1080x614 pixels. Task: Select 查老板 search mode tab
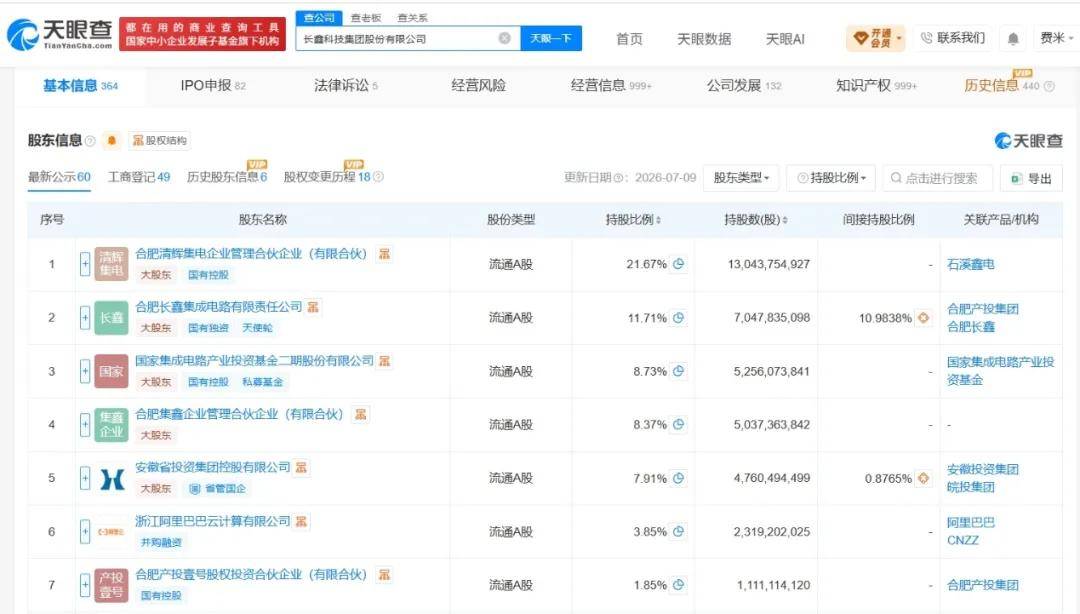[366, 18]
